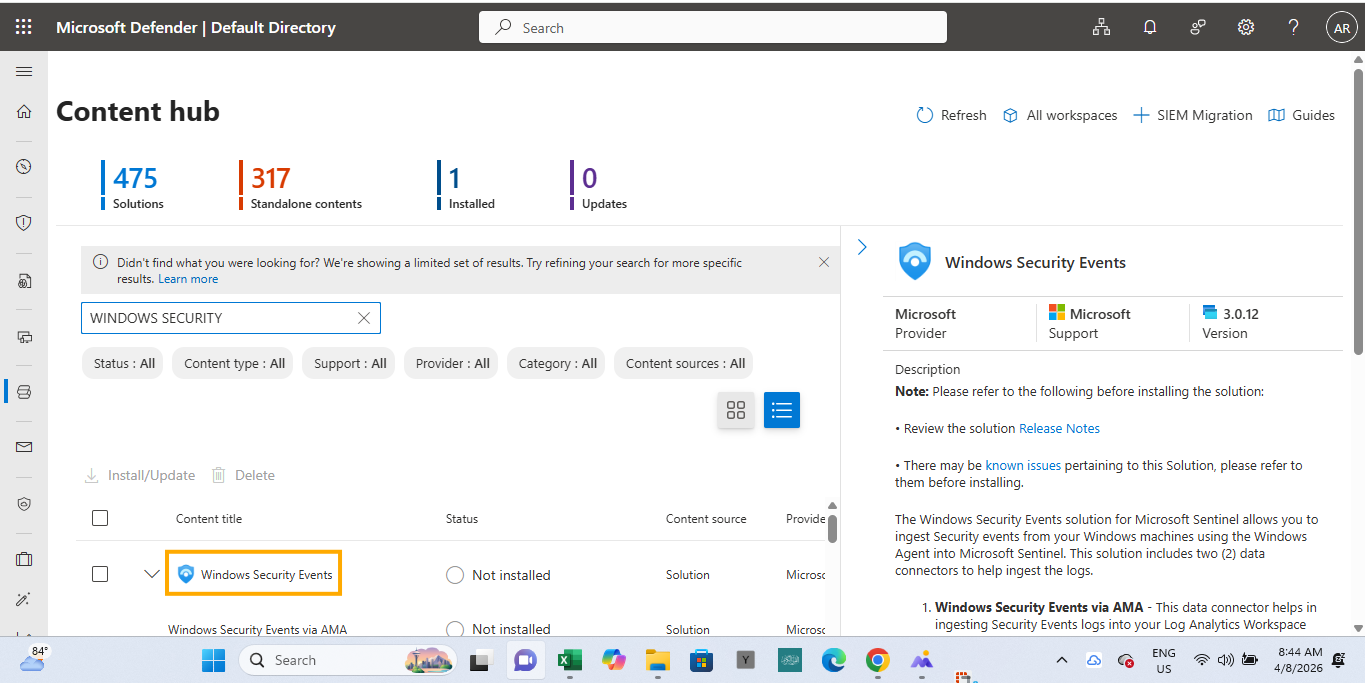Show hidden system tray icons
The width and height of the screenshot is (1365, 683).
(1062, 660)
